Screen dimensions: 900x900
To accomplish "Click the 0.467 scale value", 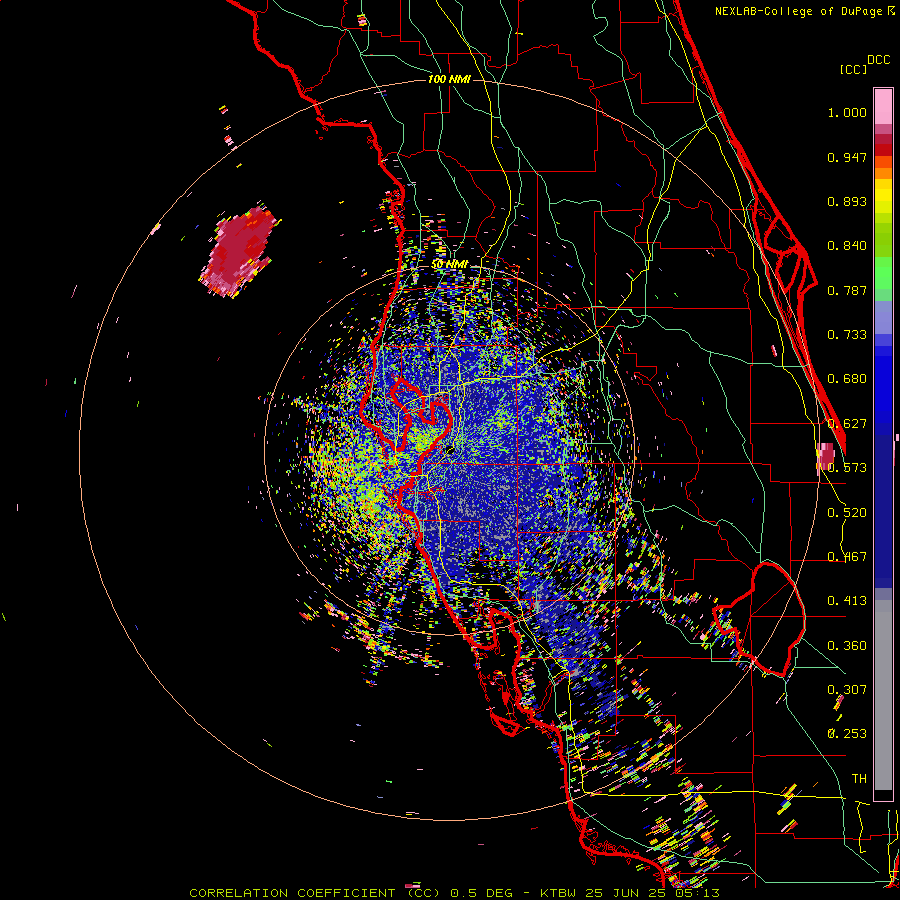I will [847, 557].
